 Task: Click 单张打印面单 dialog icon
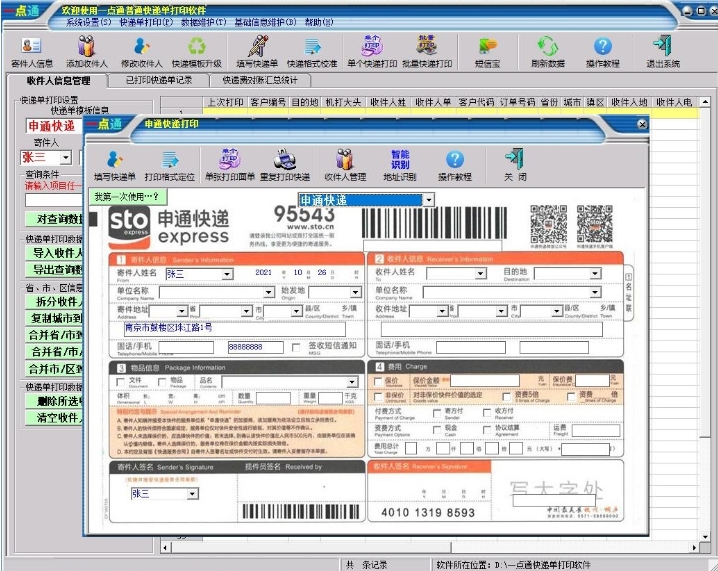(x=230, y=165)
